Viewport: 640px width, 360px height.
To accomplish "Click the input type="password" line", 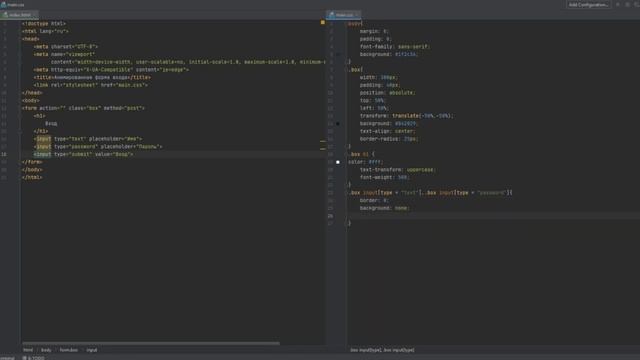I will click(x=98, y=147).
